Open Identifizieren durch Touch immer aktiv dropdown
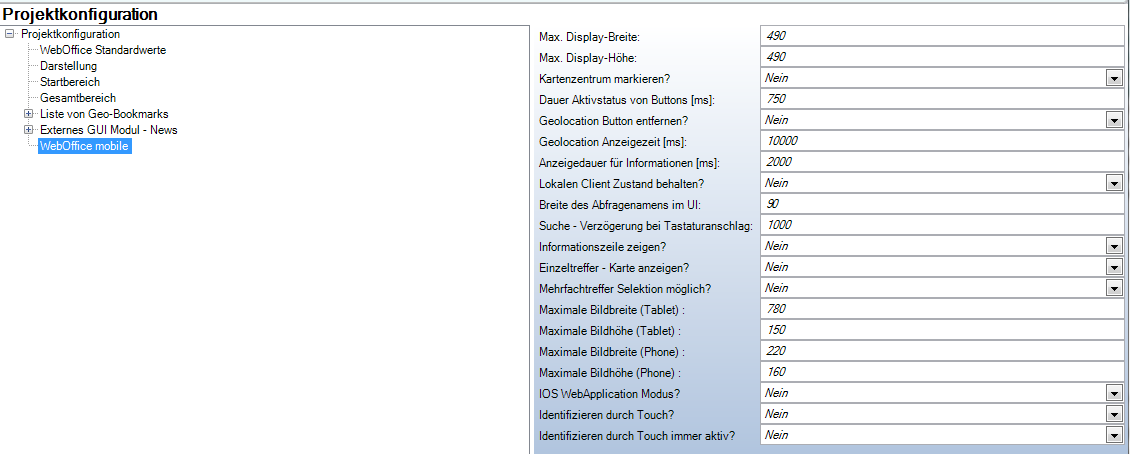This screenshot has height=454, width=1130. pos(1113,435)
